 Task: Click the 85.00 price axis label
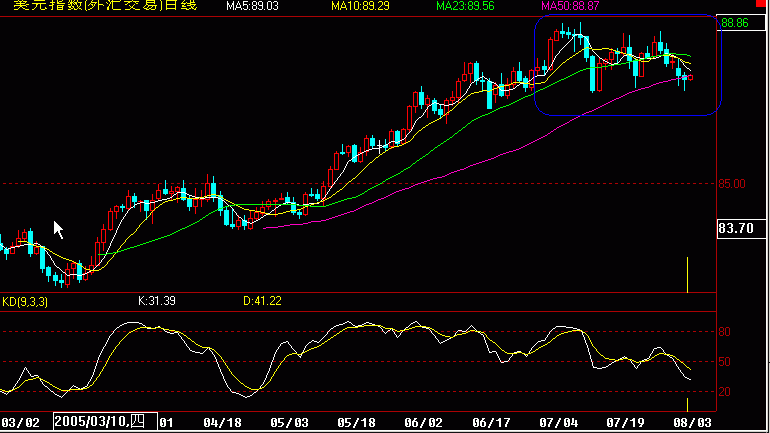[732, 184]
